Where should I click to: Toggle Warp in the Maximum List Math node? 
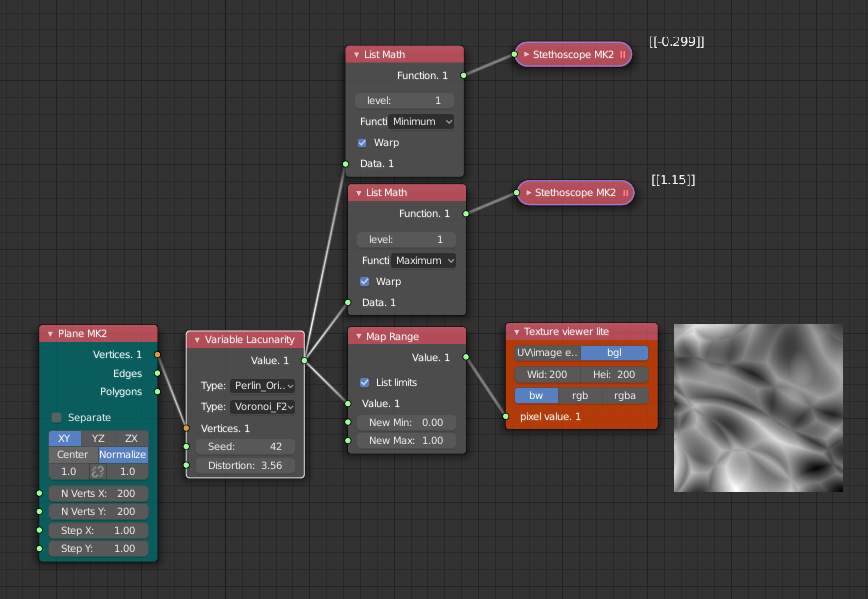(x=364, y=281)
